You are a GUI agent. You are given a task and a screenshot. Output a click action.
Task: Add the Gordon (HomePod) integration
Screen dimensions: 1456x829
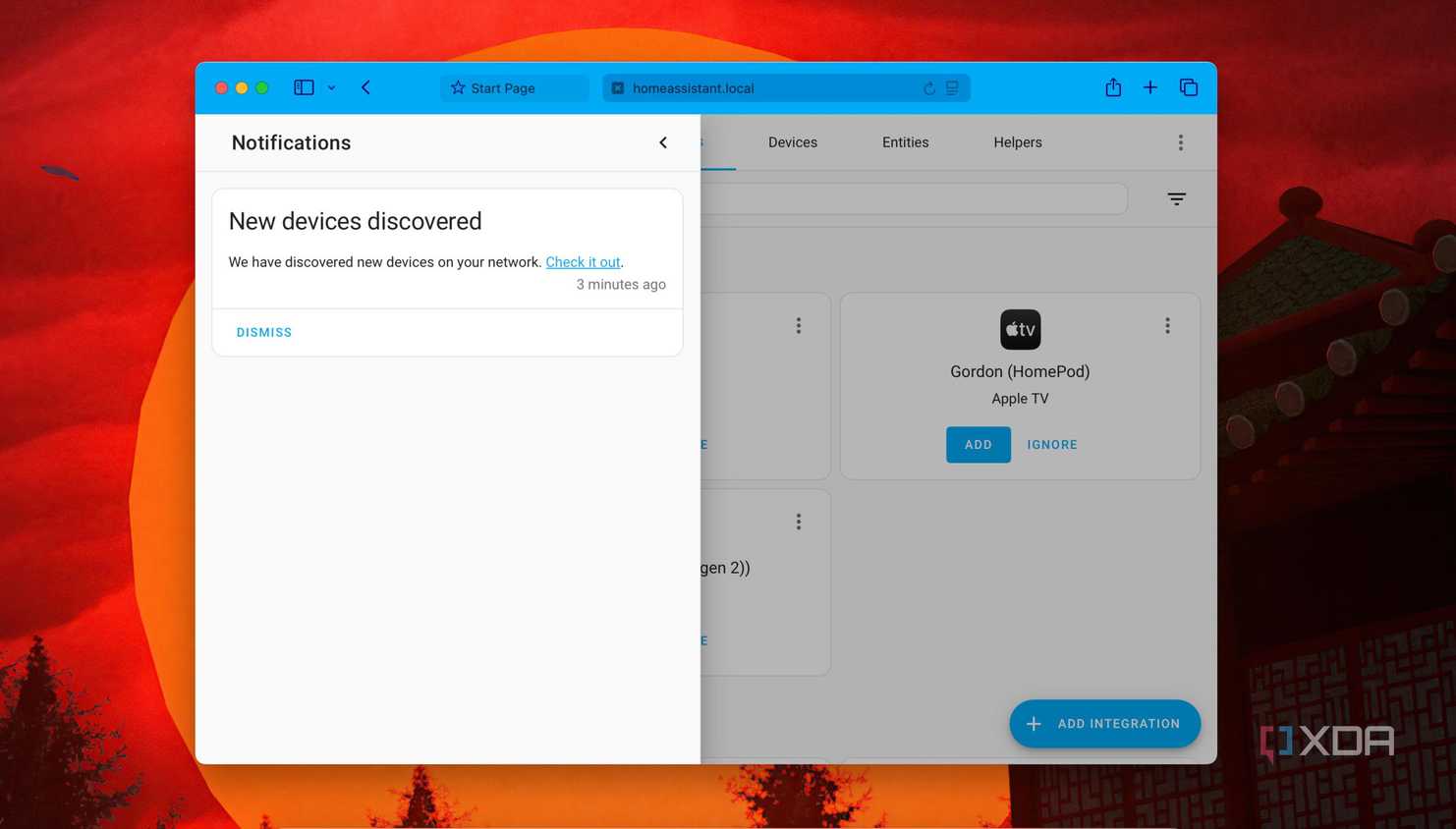point(979,444)
